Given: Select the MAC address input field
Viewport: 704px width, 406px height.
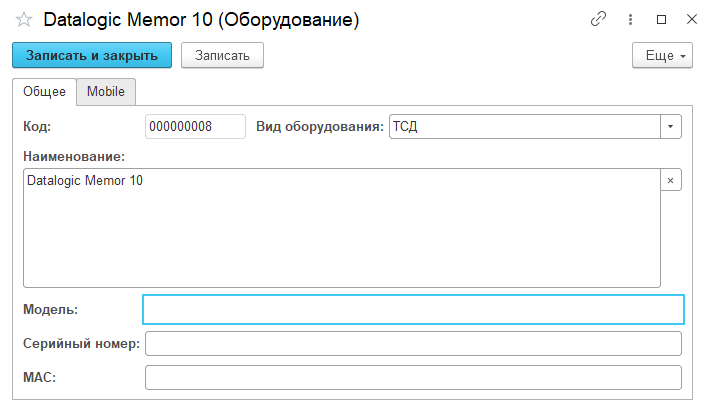Looking at the screenshot, I should pyautogui.click(x=413, y=378).
